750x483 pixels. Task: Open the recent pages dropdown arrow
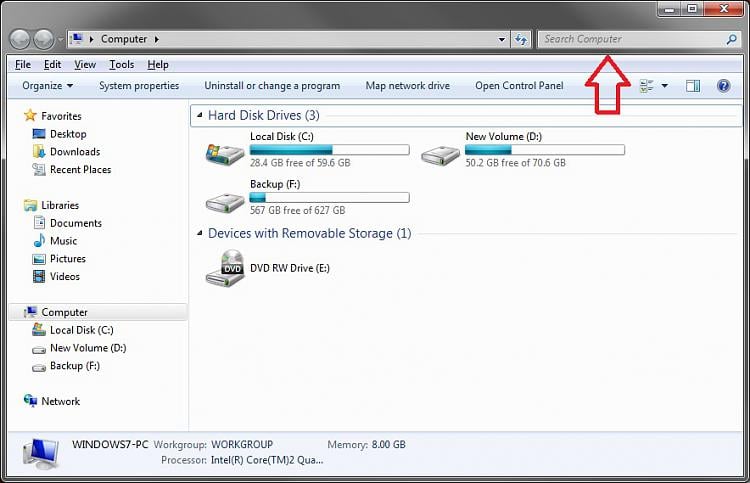coord(60,40)
